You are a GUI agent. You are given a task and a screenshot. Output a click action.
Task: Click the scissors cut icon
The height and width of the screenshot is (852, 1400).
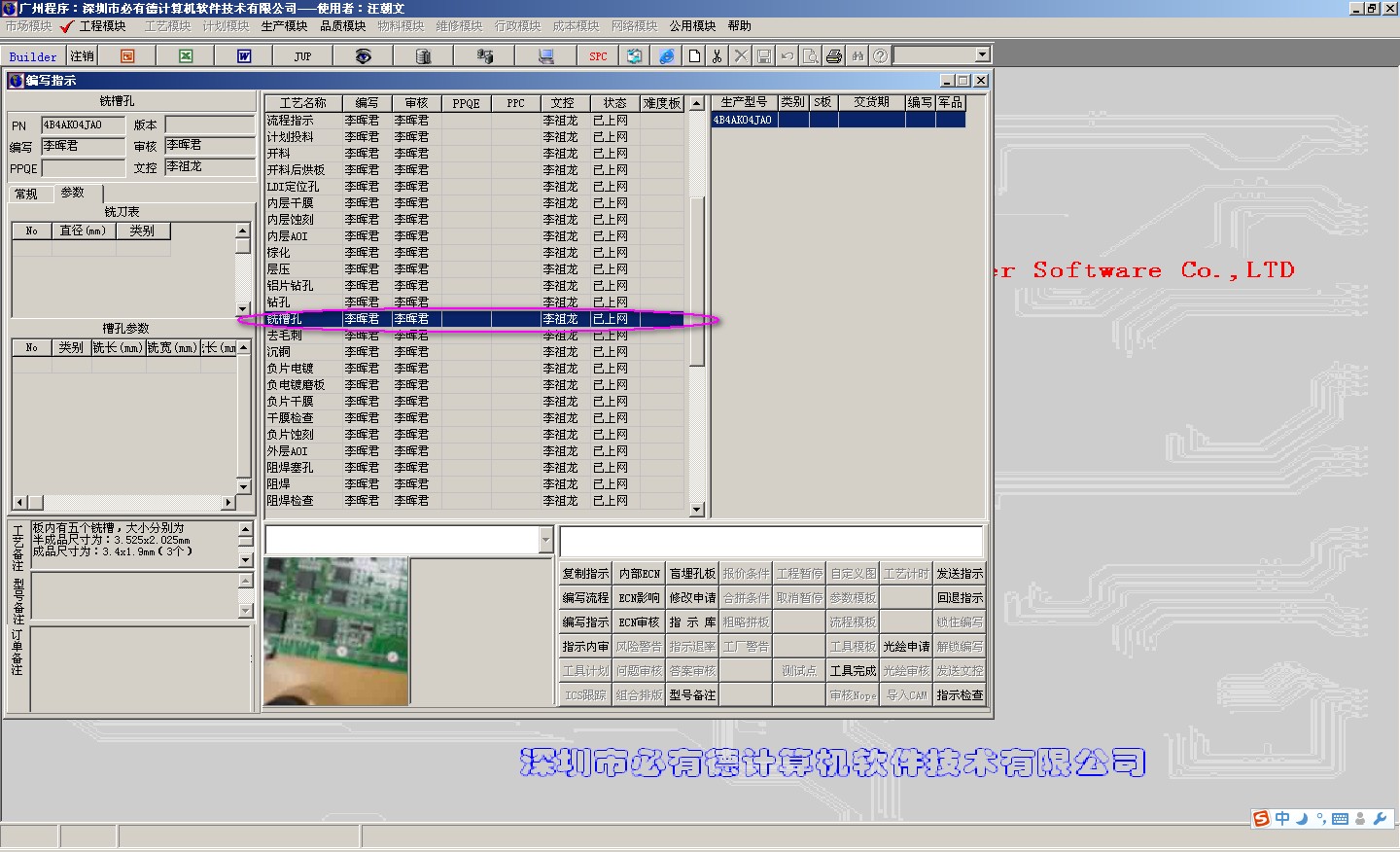tap(717, 56)
